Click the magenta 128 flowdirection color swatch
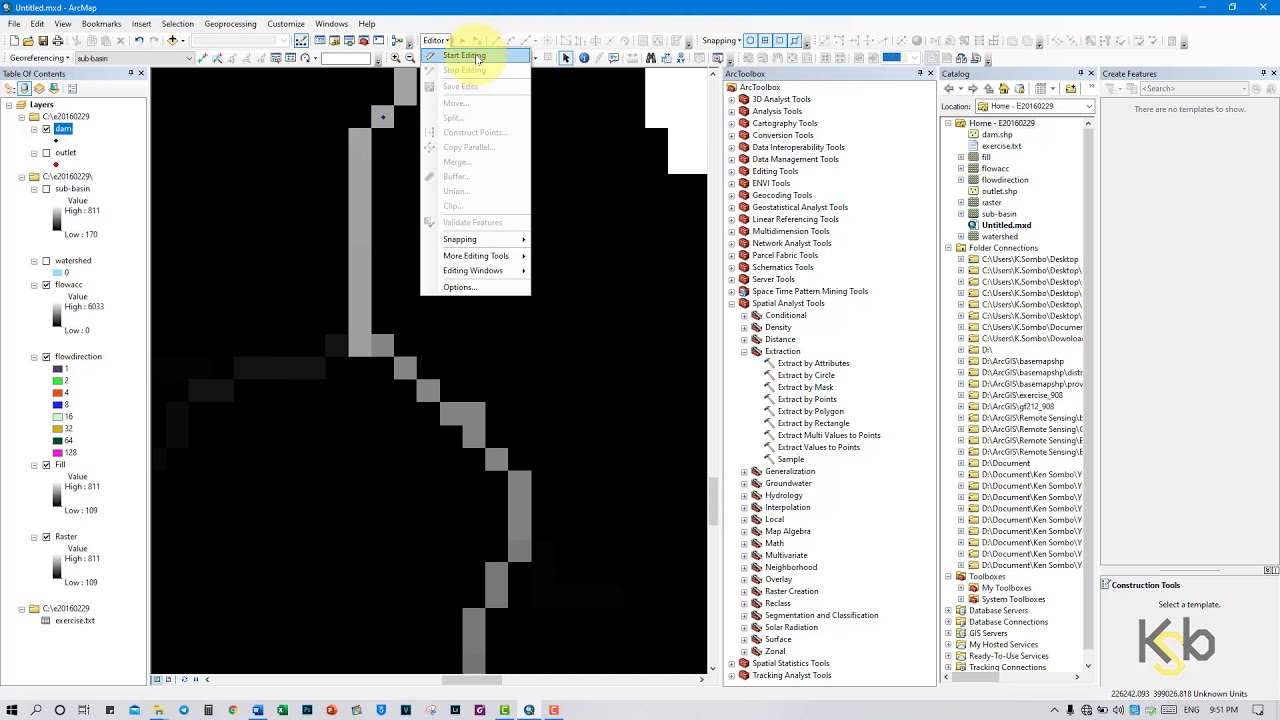The width and height of the screenshot is (1280, 720). click(58, 453)
